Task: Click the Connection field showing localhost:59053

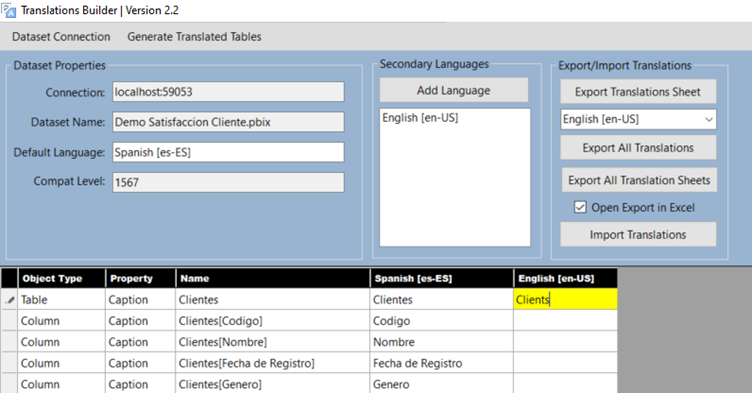Action: 228,92
